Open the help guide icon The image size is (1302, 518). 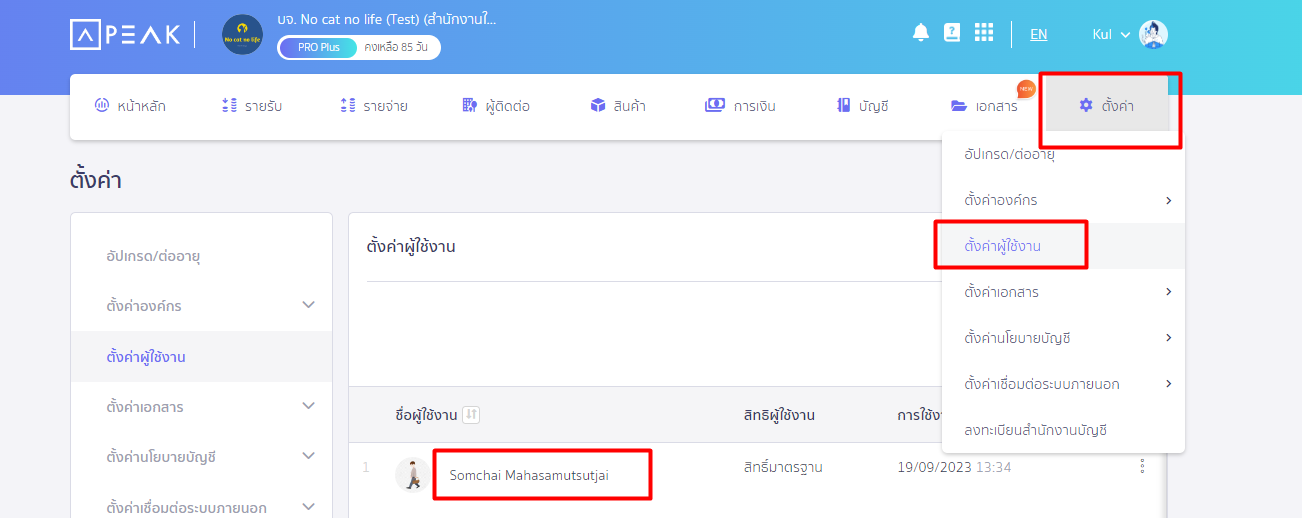click(952, 33)
